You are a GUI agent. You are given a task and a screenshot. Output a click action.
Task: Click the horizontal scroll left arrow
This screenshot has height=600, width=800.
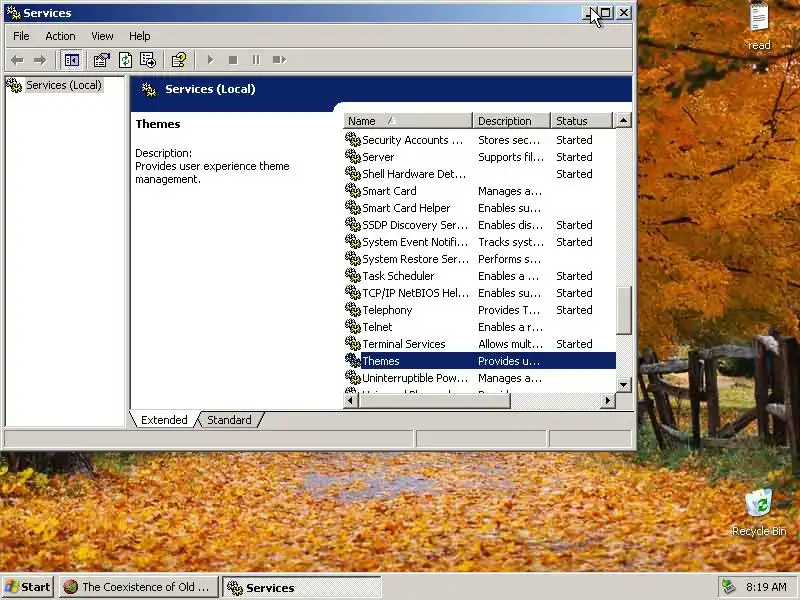(x=351, y=401)
